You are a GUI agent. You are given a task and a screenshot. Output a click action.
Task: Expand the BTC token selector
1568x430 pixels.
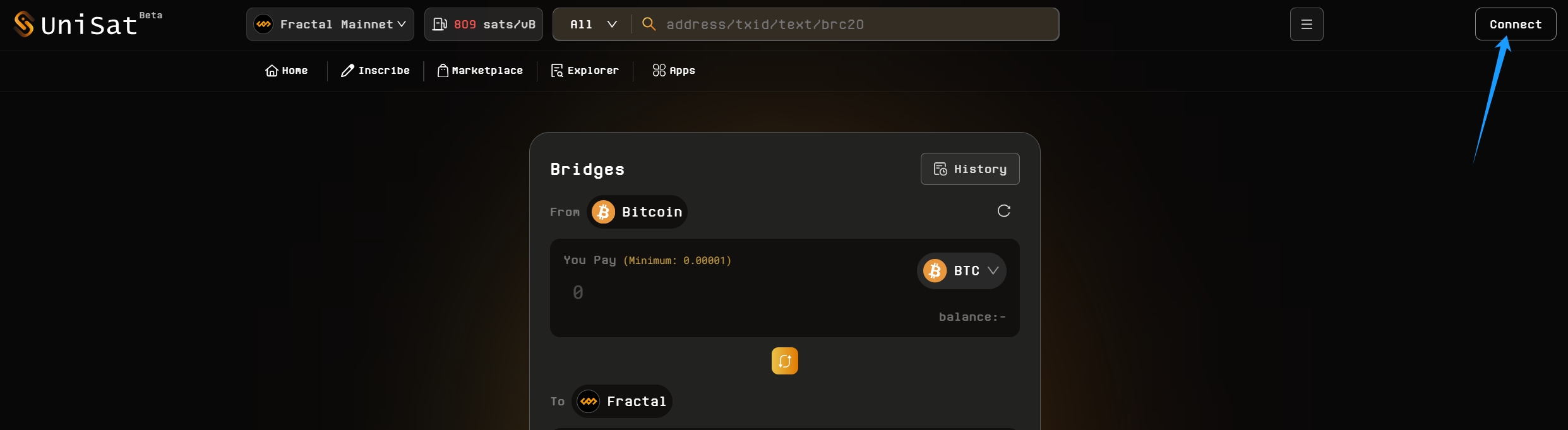[961, 271]
